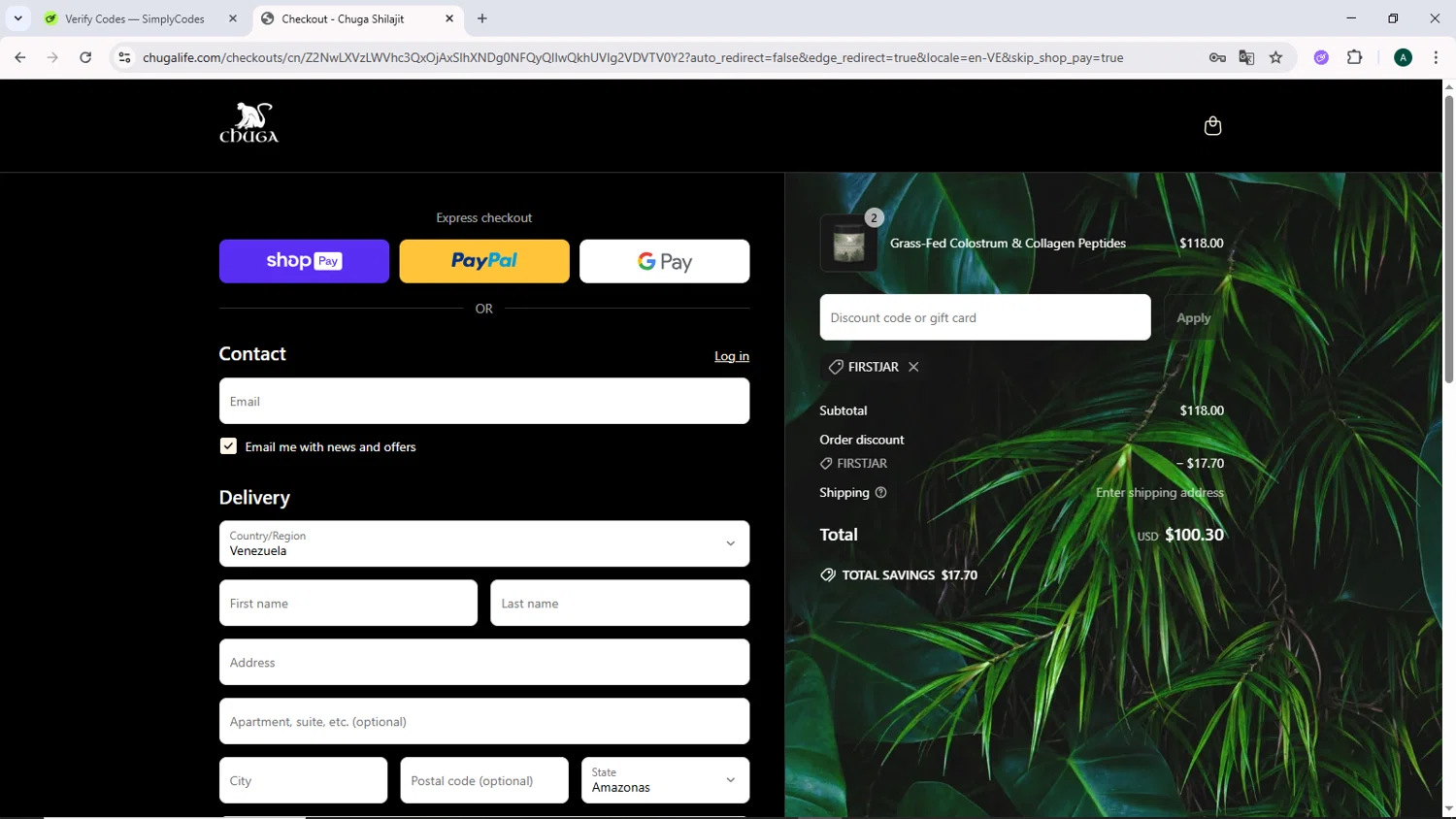The image size is (1456, 819).
Task: Click browser forward arrow
Action: pos(52,57)
